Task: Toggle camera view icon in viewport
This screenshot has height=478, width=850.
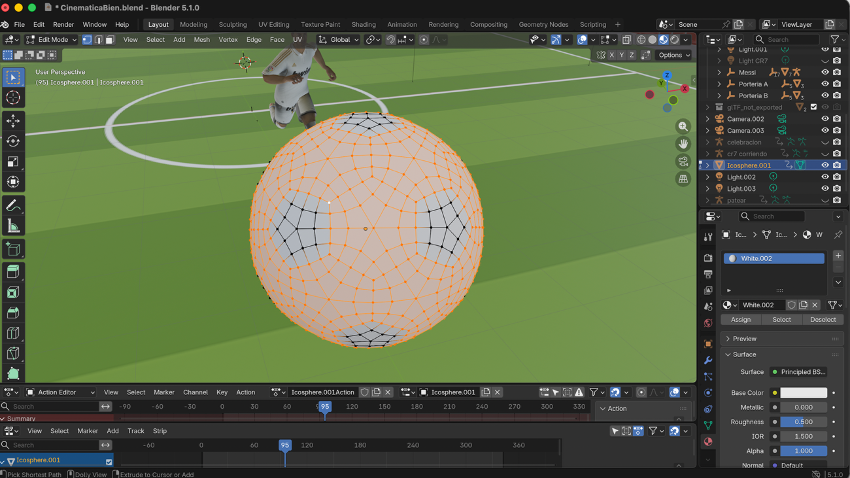Action: [683, 161]
